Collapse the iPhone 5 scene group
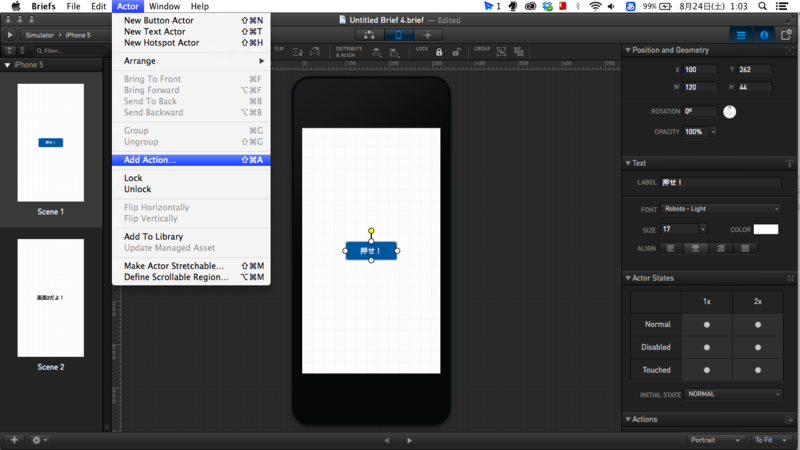The height and width of the screenshot is (450, 800). point(7,65)
